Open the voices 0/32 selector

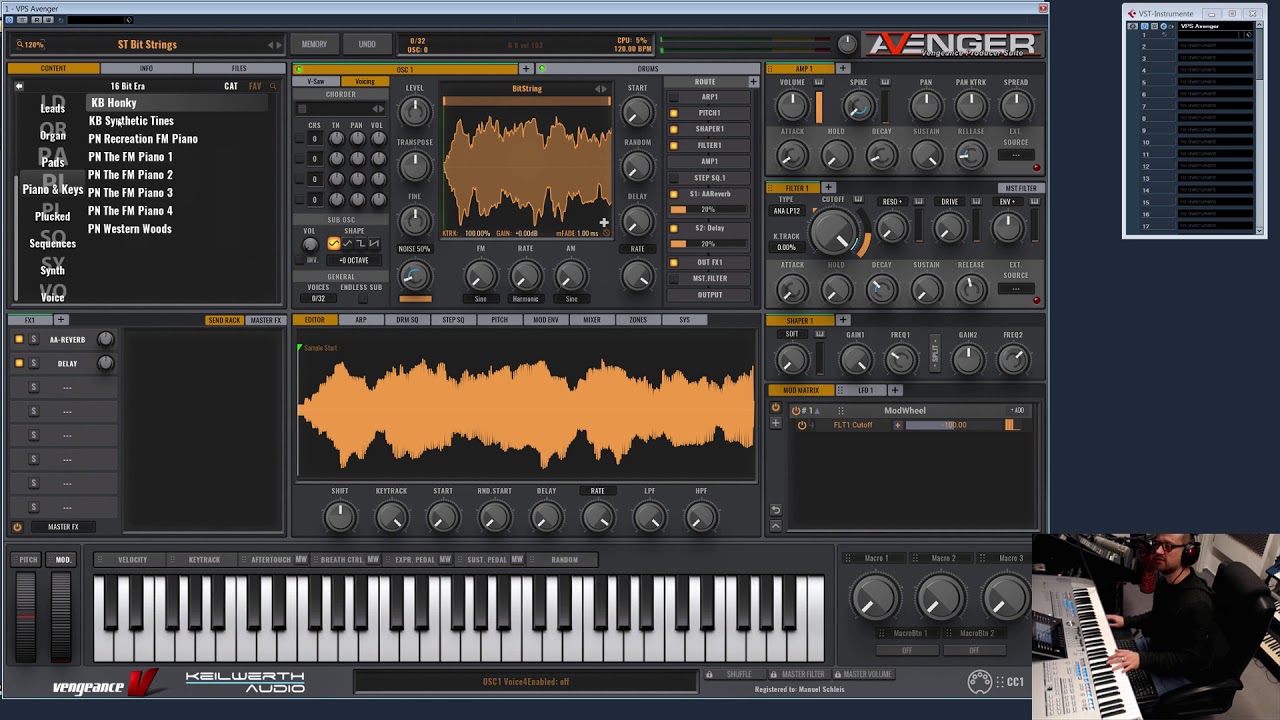click(318, 298)
